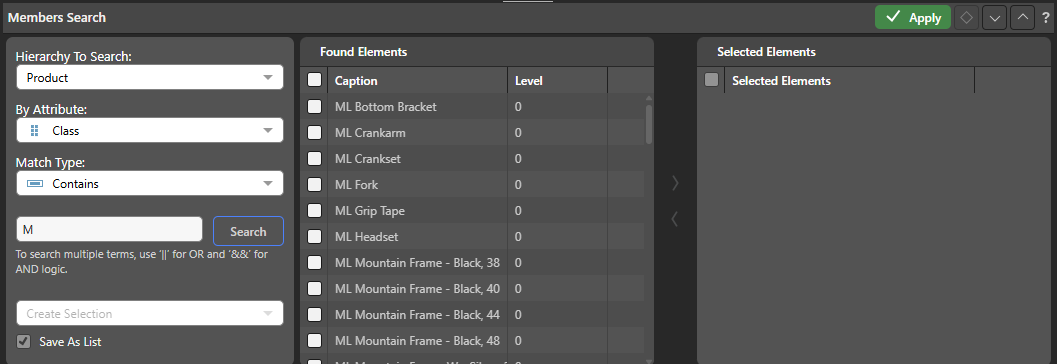The height and width of the screenshot is (364, 1057).
Task: Sort by the Caption column header
Action: point(356,81)
